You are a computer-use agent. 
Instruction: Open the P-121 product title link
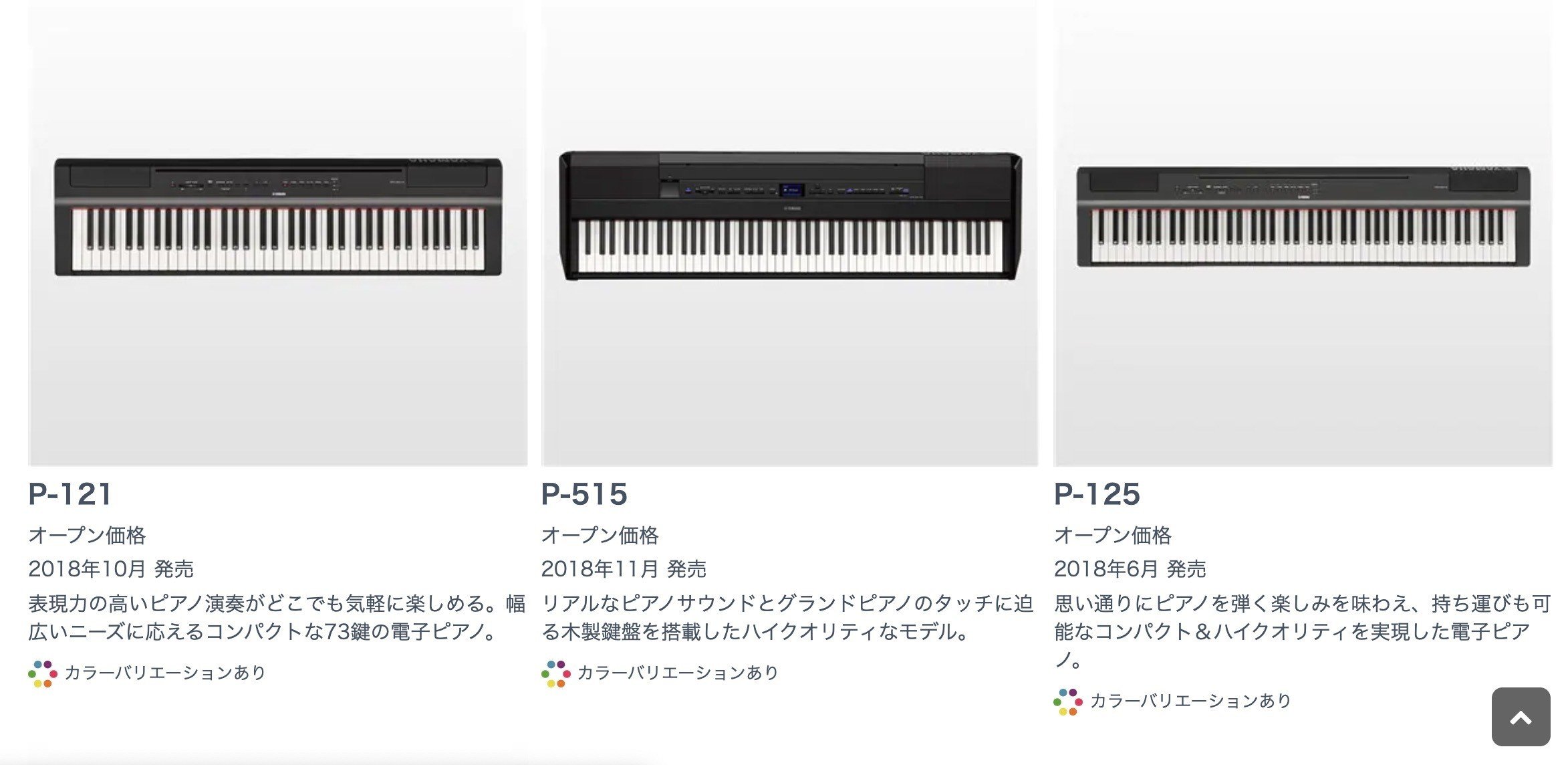click(x=70, y=494)
